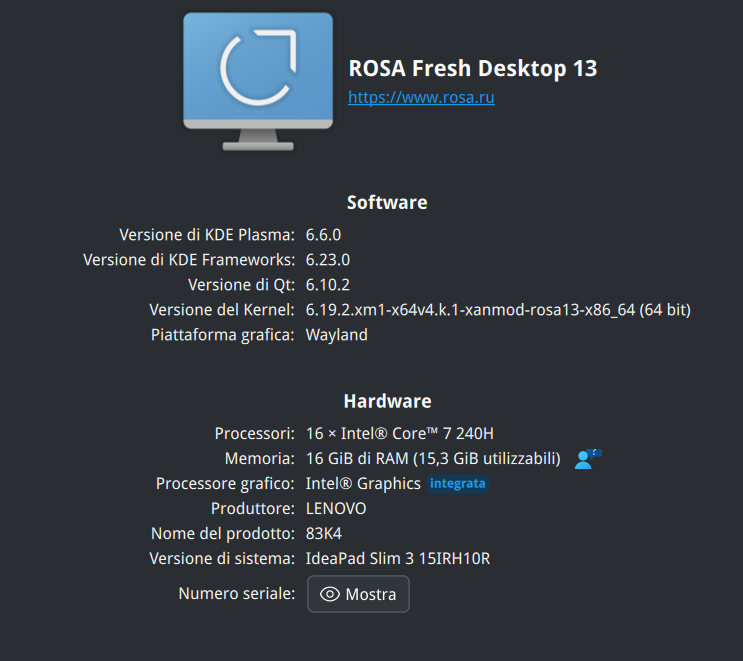Click the Qt version value "6.10.2"
The width and height of the screenshot is (743, 661).
pyautogui.click(x=328, y=285)
